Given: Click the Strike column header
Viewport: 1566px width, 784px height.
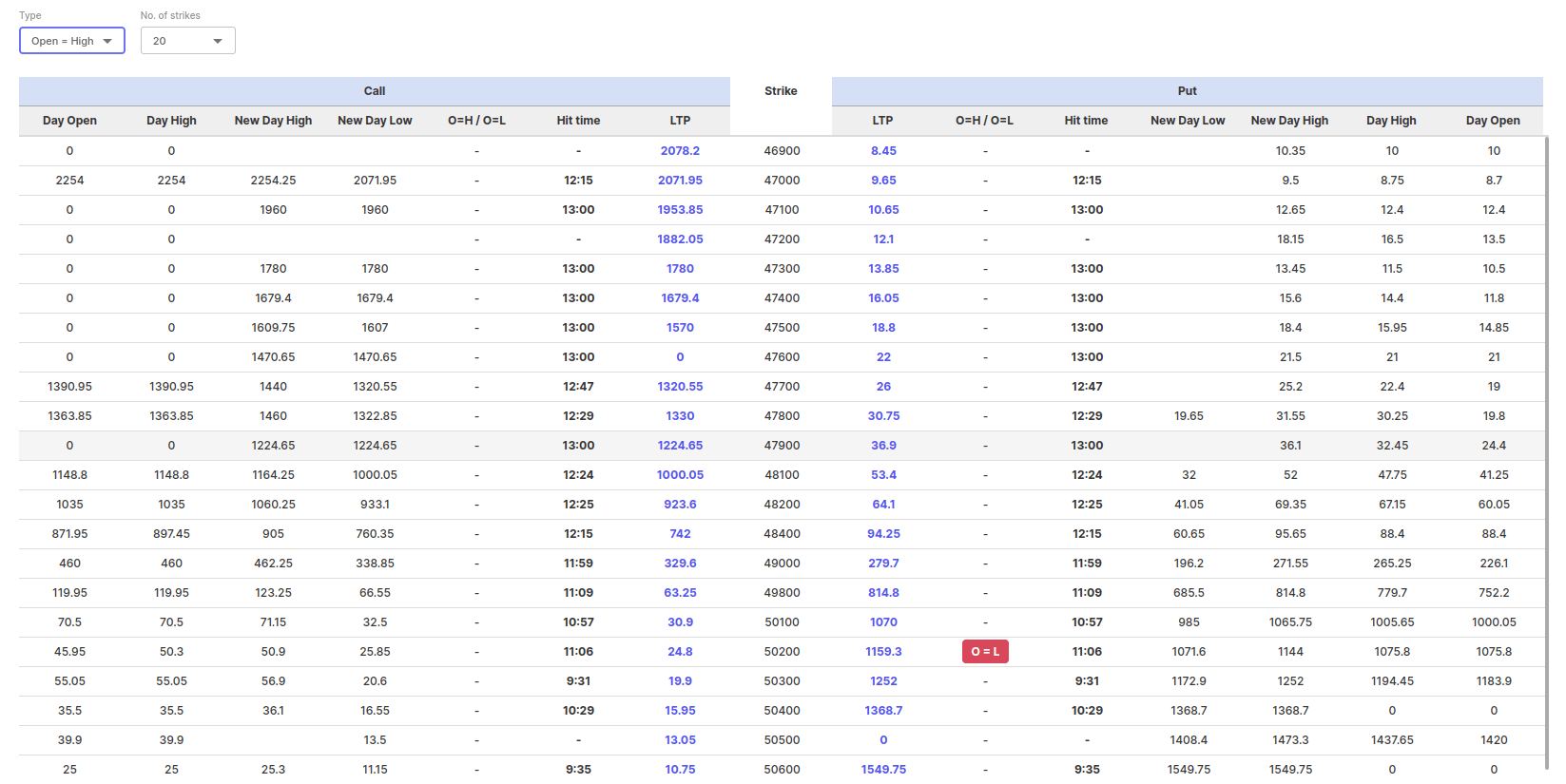Looking at the screenshot, I should pyautogui.click(x=781, y=91).
